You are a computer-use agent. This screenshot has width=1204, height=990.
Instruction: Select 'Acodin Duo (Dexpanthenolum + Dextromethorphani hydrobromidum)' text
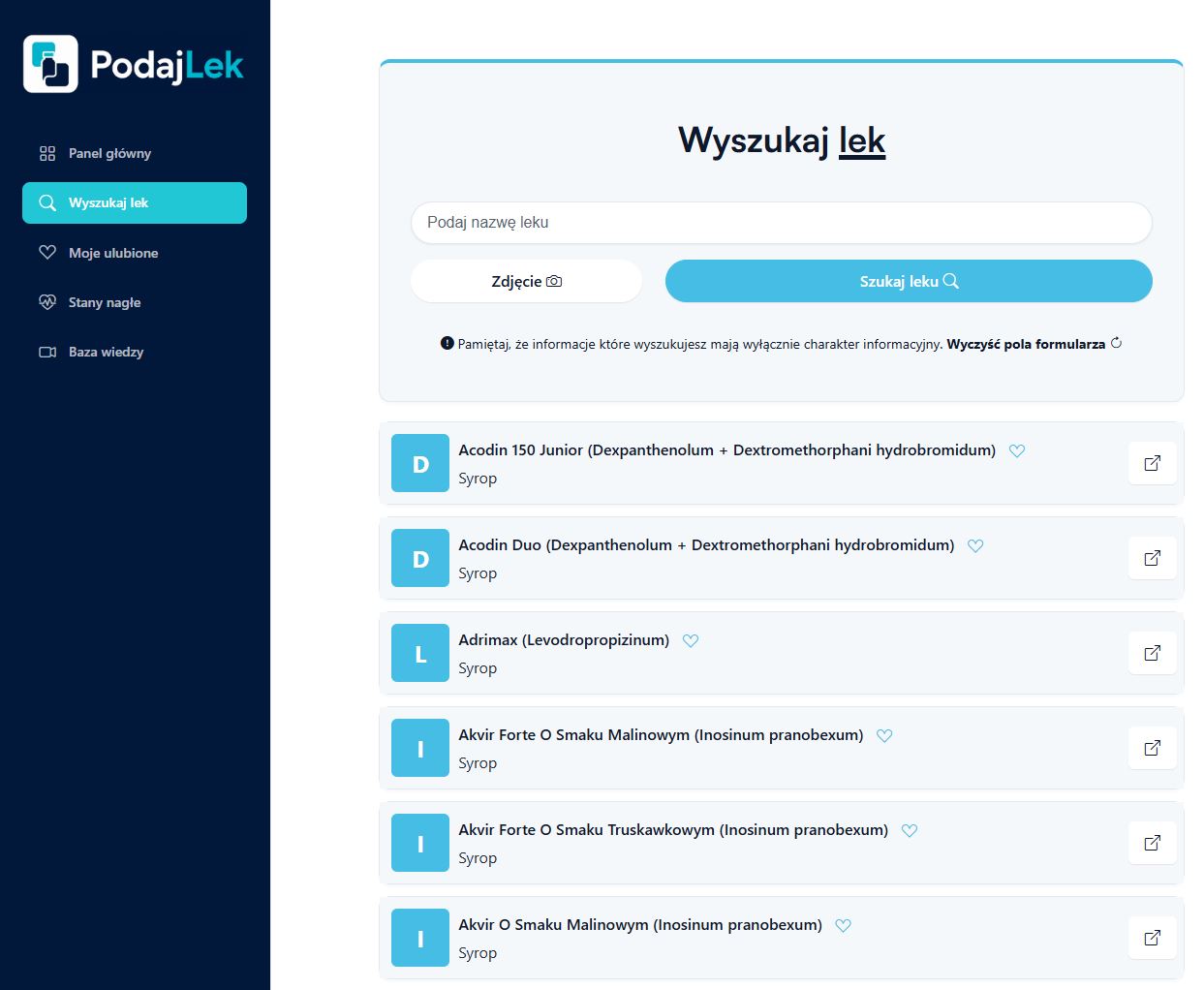706,545
